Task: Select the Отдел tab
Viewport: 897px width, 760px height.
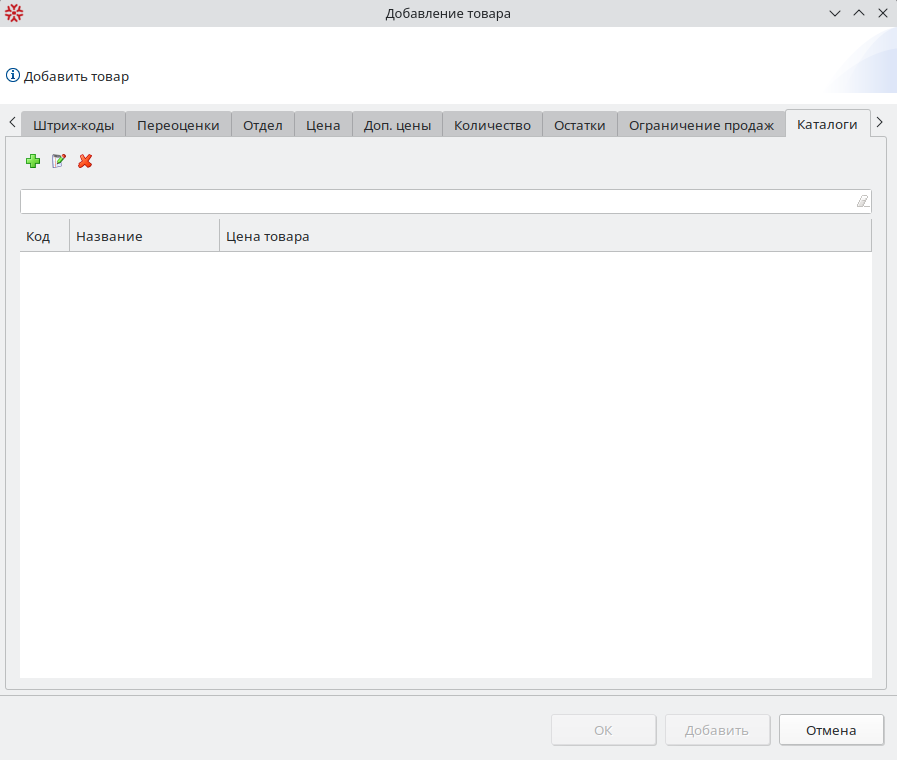Action: click(263, 125)
